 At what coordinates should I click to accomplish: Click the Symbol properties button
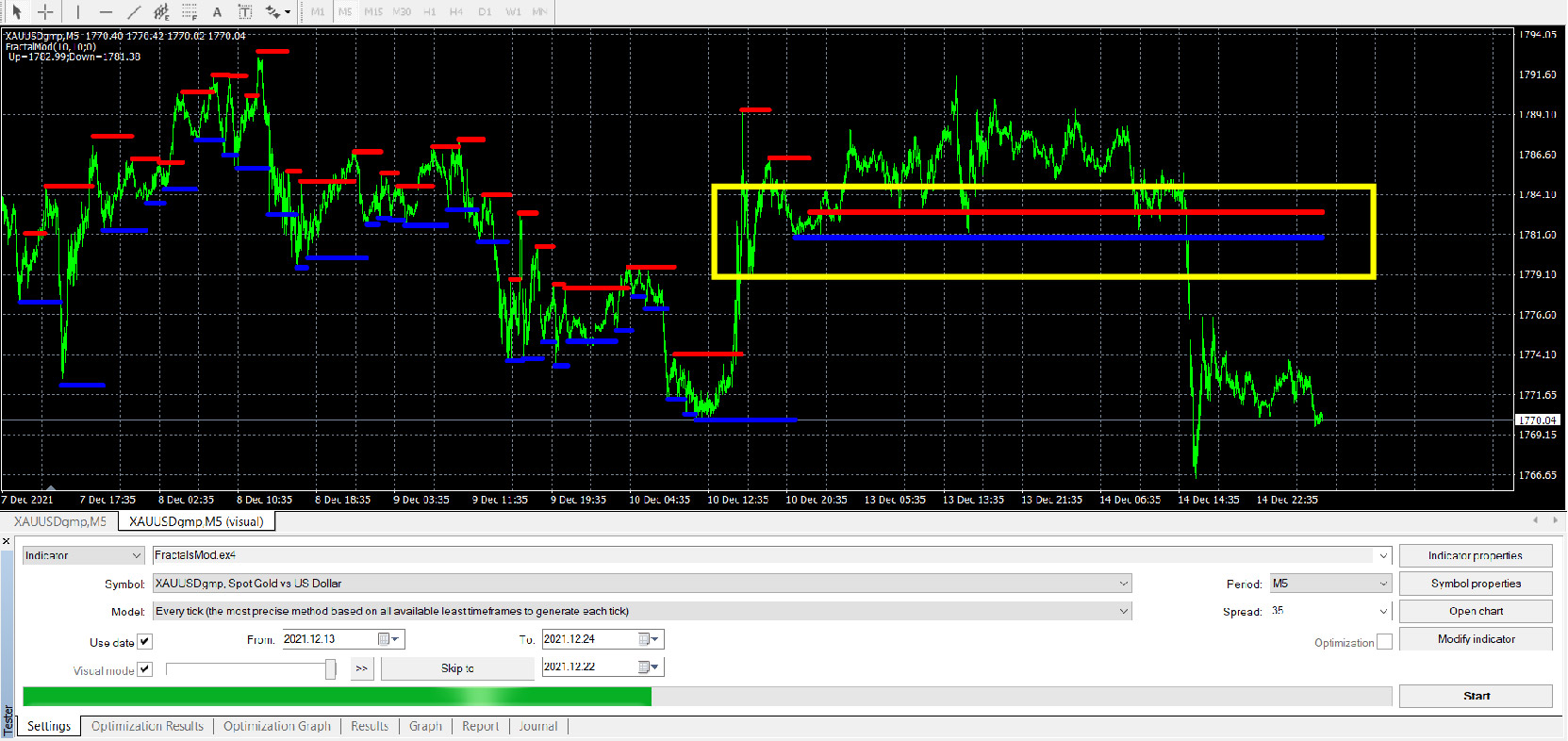[1476, 584]
